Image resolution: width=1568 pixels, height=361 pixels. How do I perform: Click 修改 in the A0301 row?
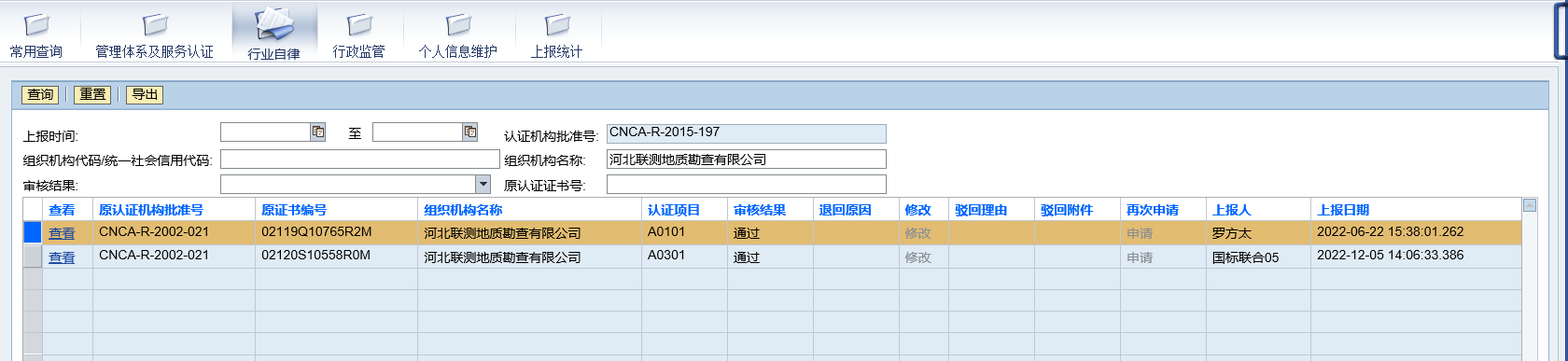pos(918,257)
